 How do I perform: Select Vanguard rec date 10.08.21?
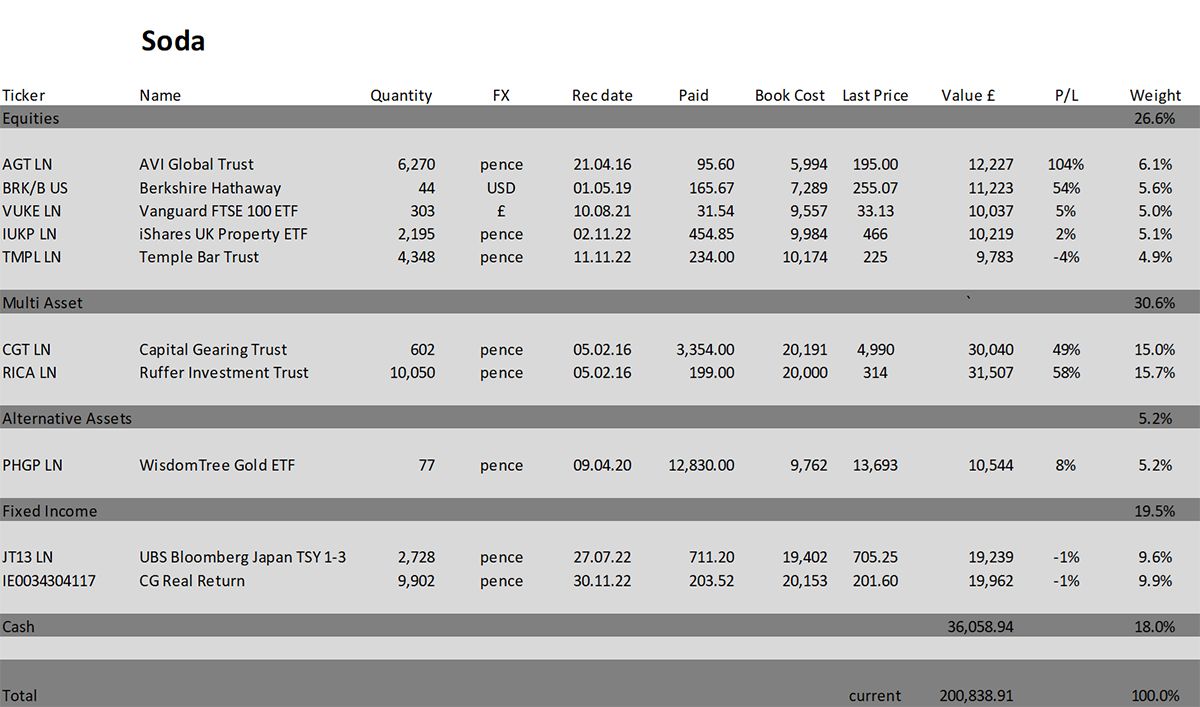pos(602,211)
